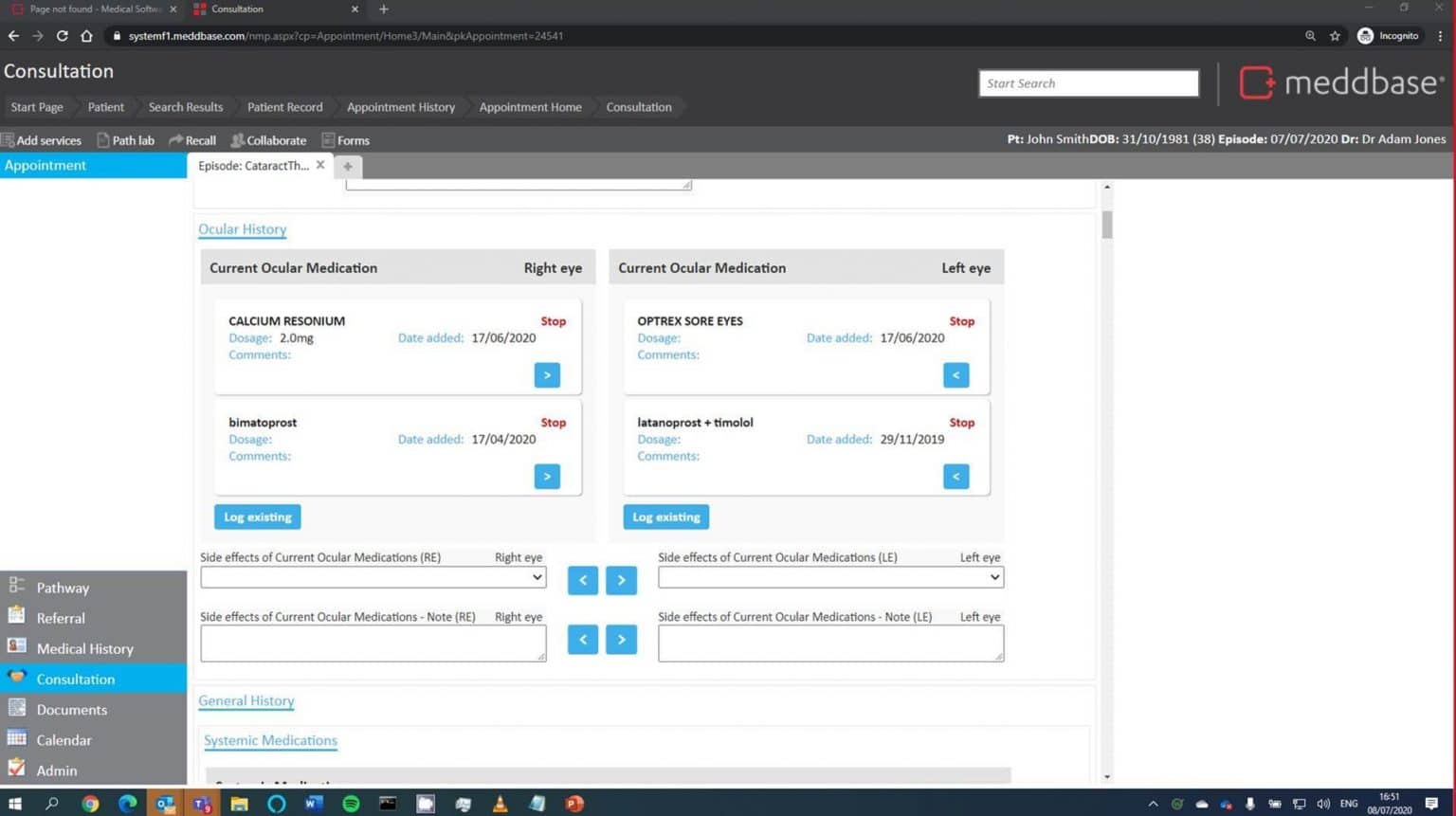Open the Collaborate tool
Screen dimensions: 1456x816
(268, 139)
